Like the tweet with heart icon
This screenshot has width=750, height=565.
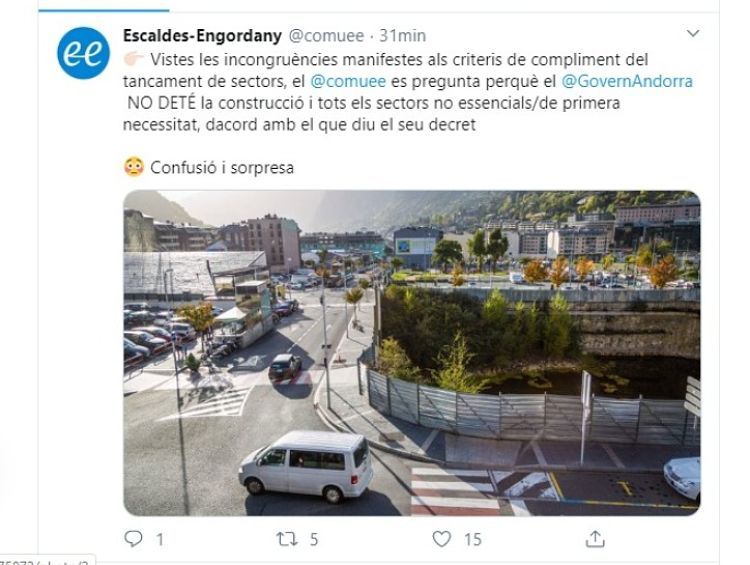pos(441,539)
